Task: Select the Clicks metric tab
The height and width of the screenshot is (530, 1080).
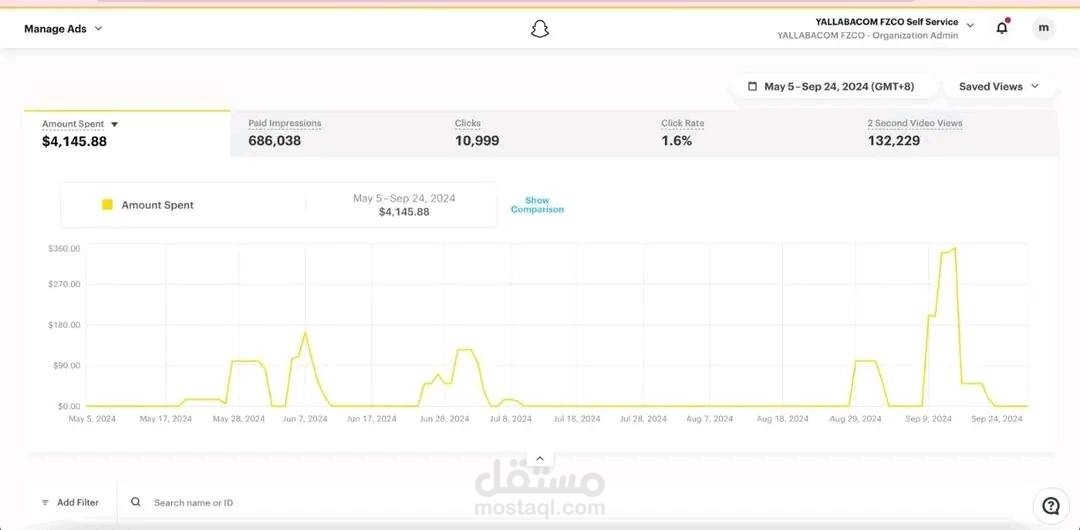Action: click(x=540, y=133)
